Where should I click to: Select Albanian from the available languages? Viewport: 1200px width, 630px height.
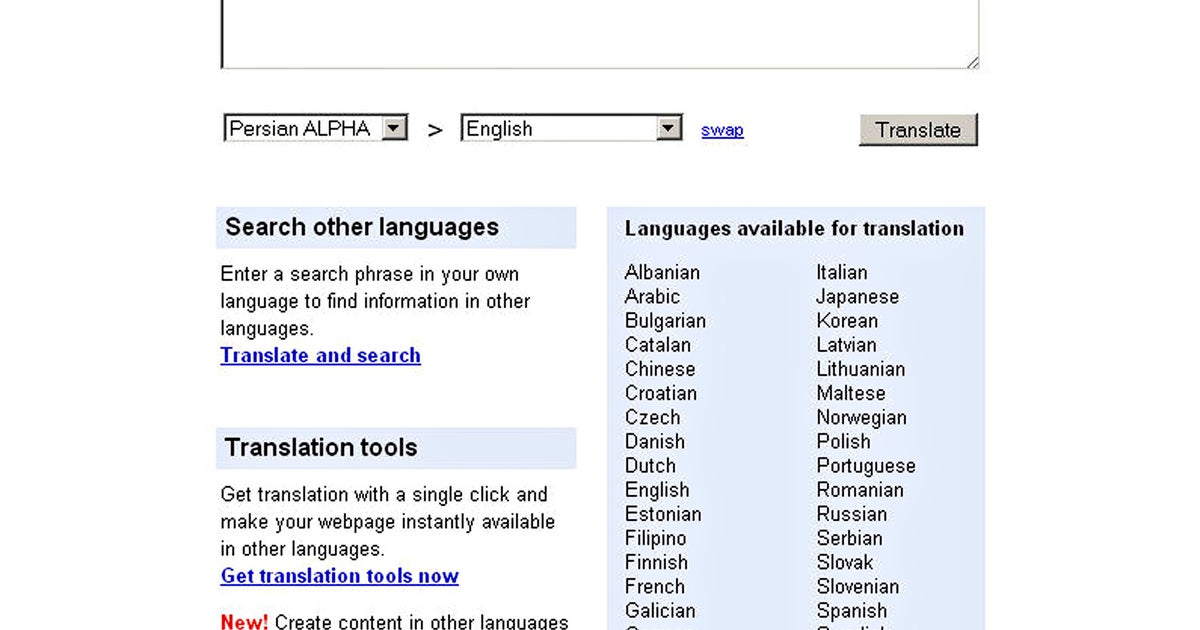pyautogui.click(x=662, y=272)
